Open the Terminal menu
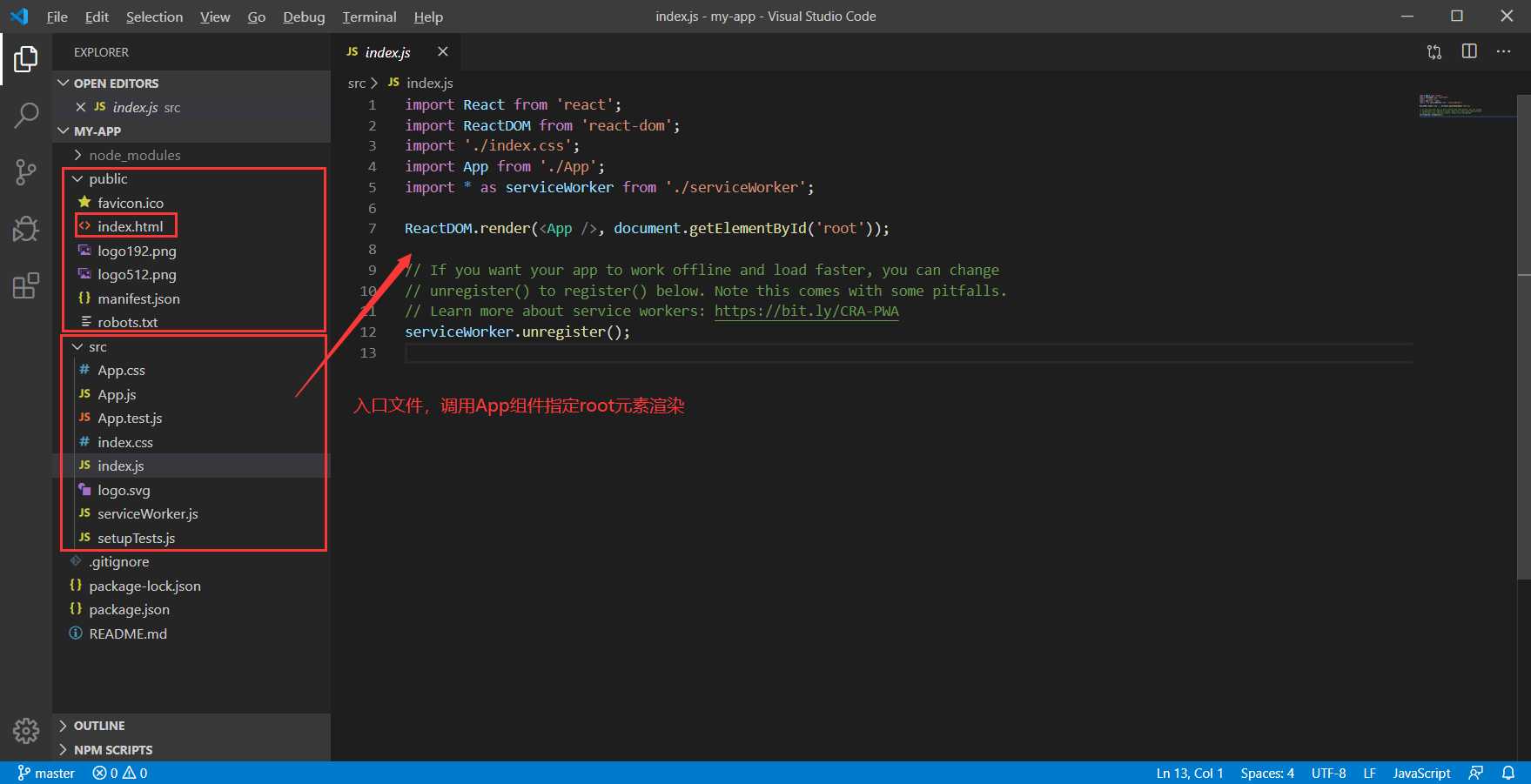 point(369,17)
